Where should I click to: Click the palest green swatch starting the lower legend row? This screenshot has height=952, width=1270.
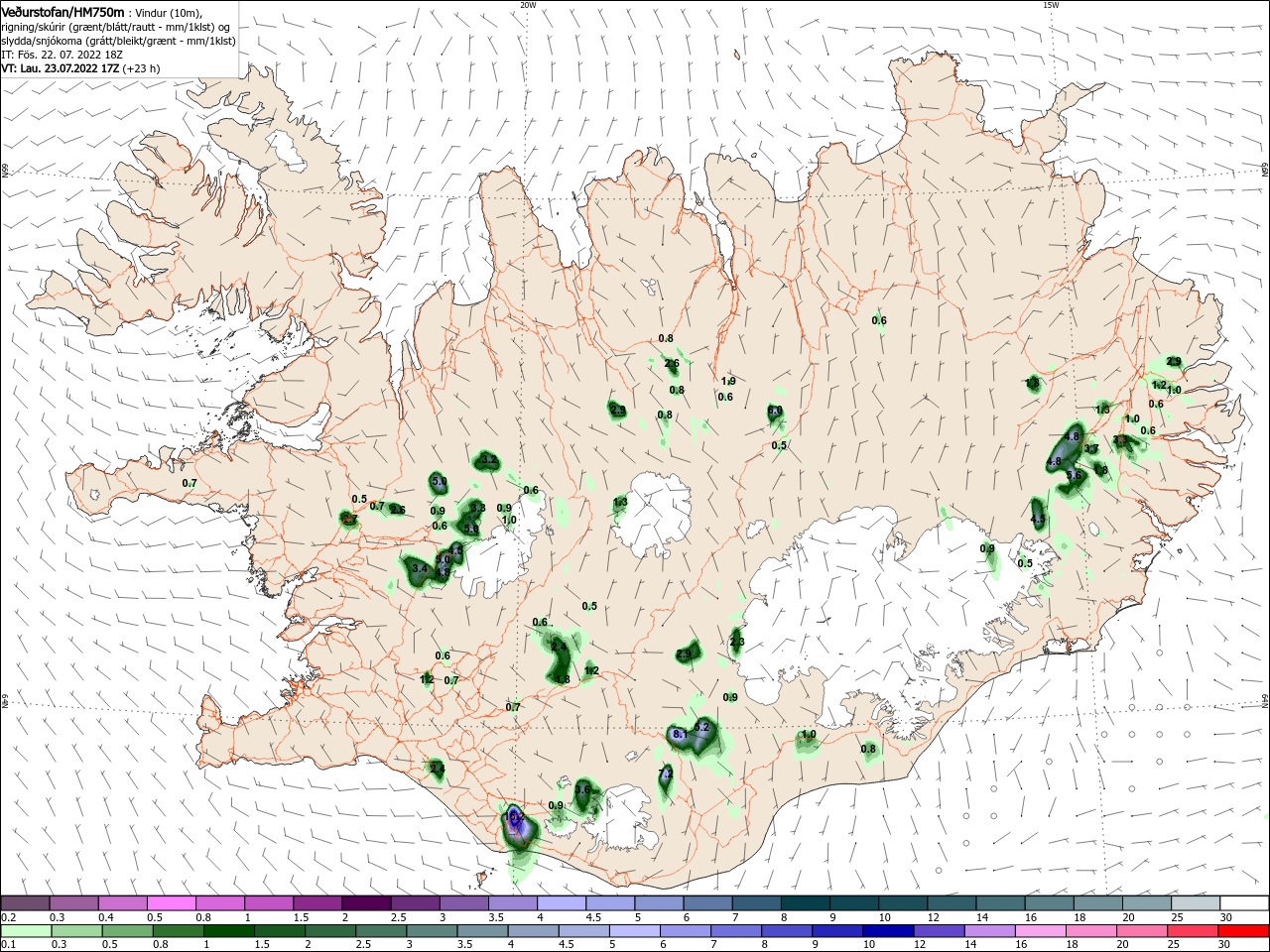click(x=25, y=931)
